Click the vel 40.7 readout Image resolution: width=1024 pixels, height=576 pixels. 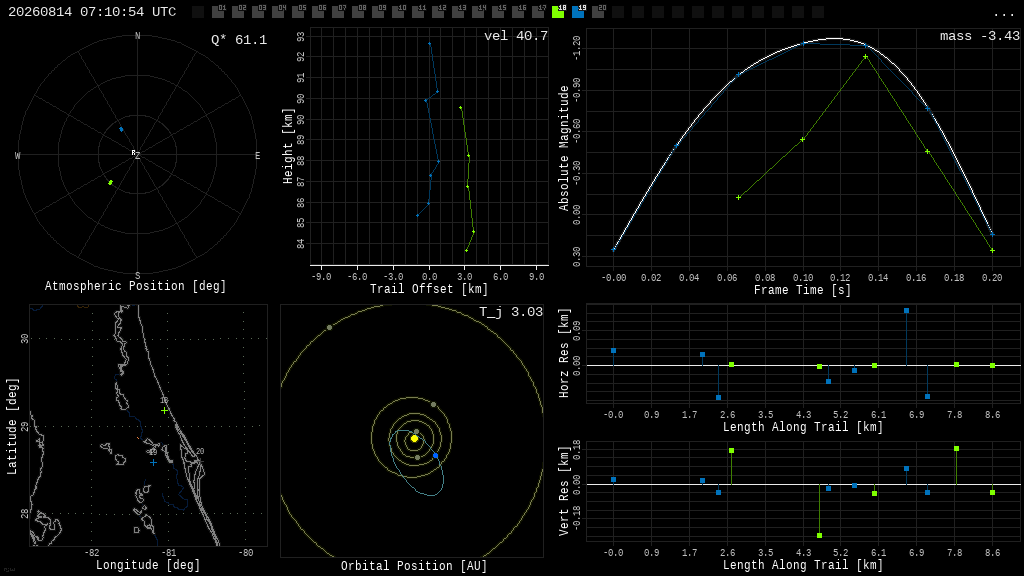click(516, 36)
